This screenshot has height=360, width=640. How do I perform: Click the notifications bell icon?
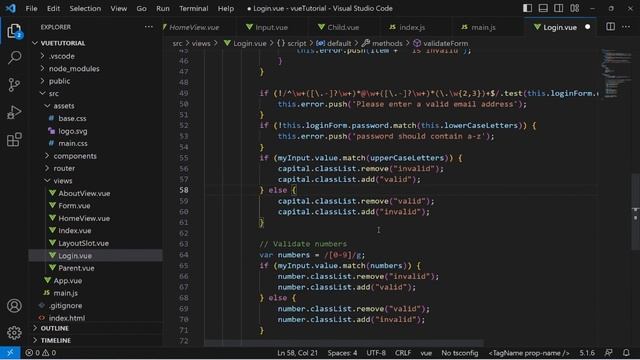click(x=626, y=353)
